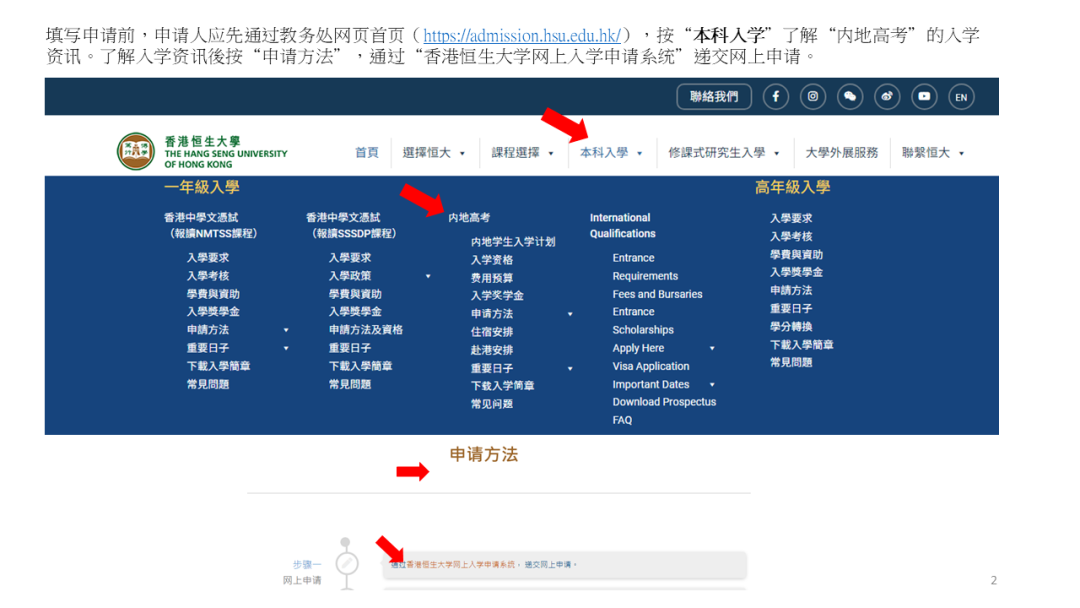Select 大學外展服務 menu item
The image size is (1080, 608).
pyautogui.click(x=842, y=152)
